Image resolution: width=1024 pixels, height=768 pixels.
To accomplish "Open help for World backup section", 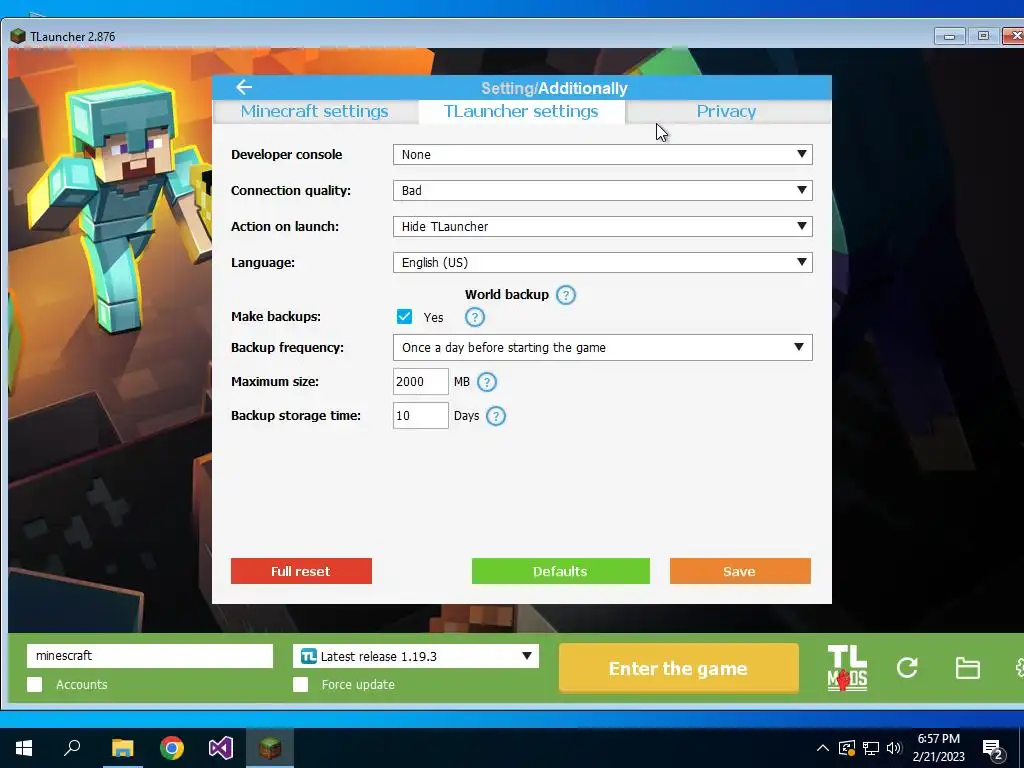I will click(566, 295).
